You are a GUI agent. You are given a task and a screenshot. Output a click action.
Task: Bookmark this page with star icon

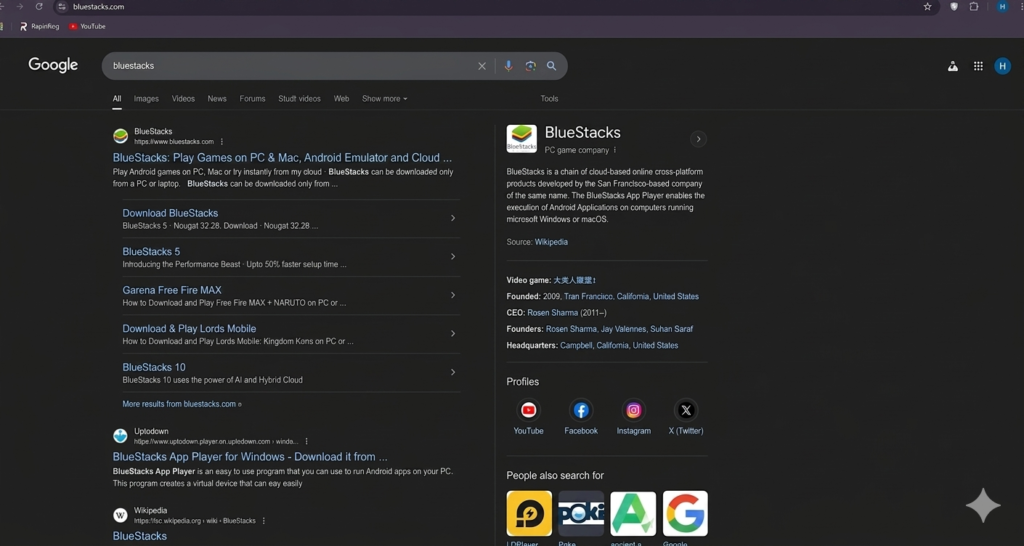[x=927, y=7]
